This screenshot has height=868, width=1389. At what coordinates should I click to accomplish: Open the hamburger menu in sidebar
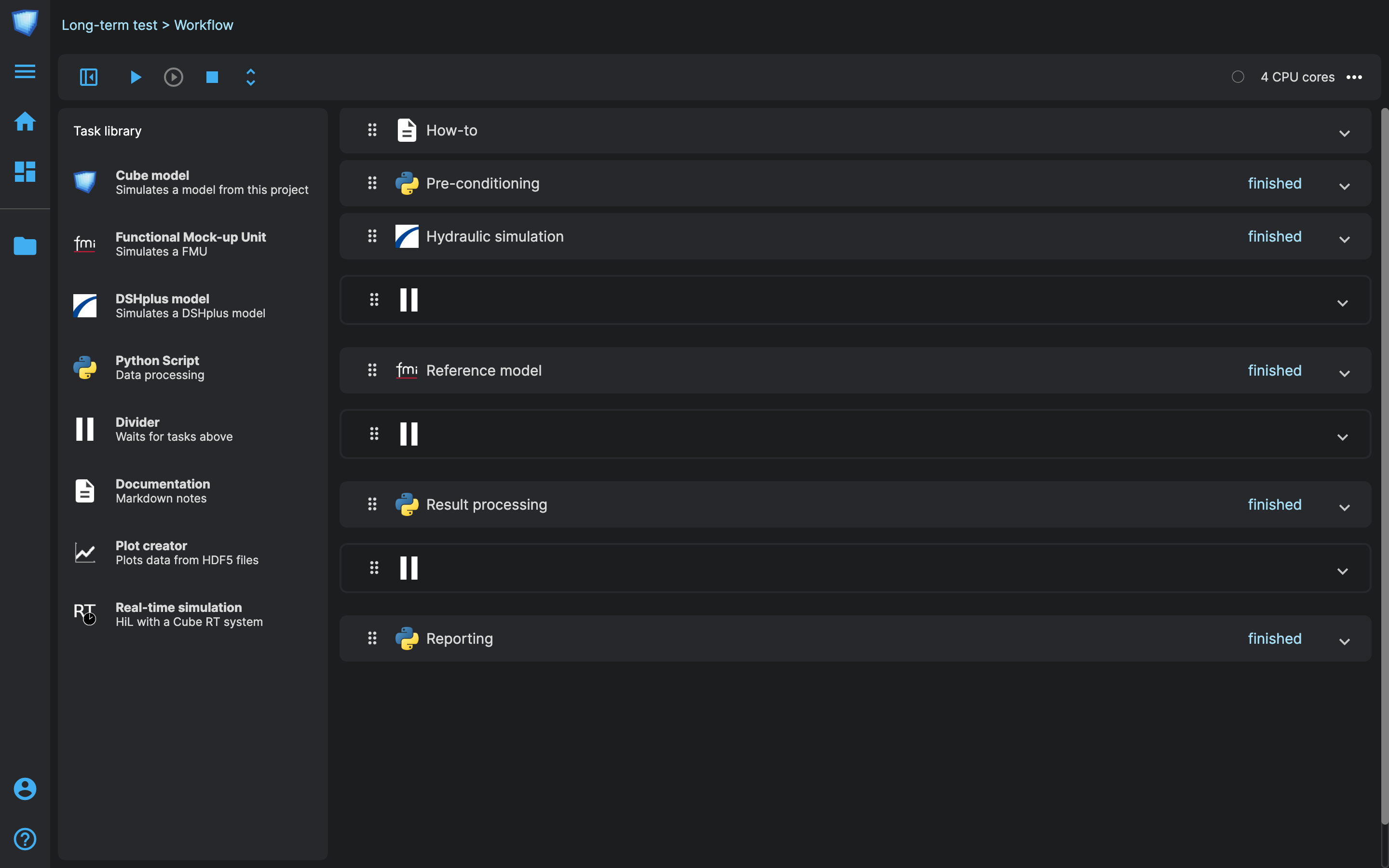[x=25, y=71]
